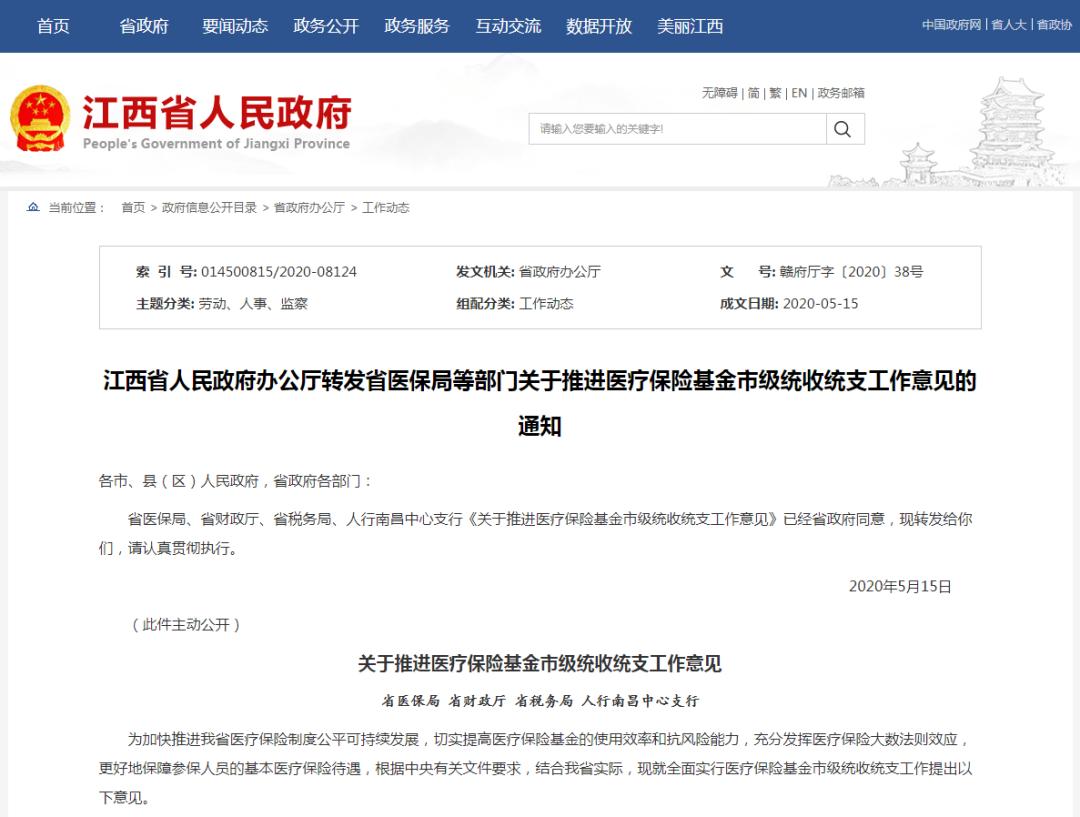Viewport: 1080px width, 817px height.
Task: Open the 美丽江西 nav menu item
Action: click(689, 26)
